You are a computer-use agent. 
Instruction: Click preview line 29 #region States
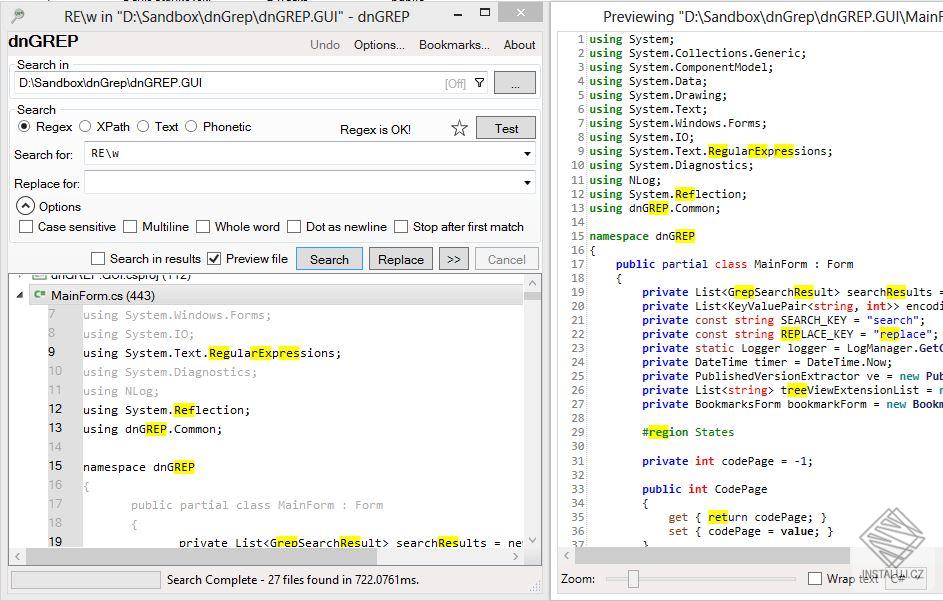click(x=687, y=432)
